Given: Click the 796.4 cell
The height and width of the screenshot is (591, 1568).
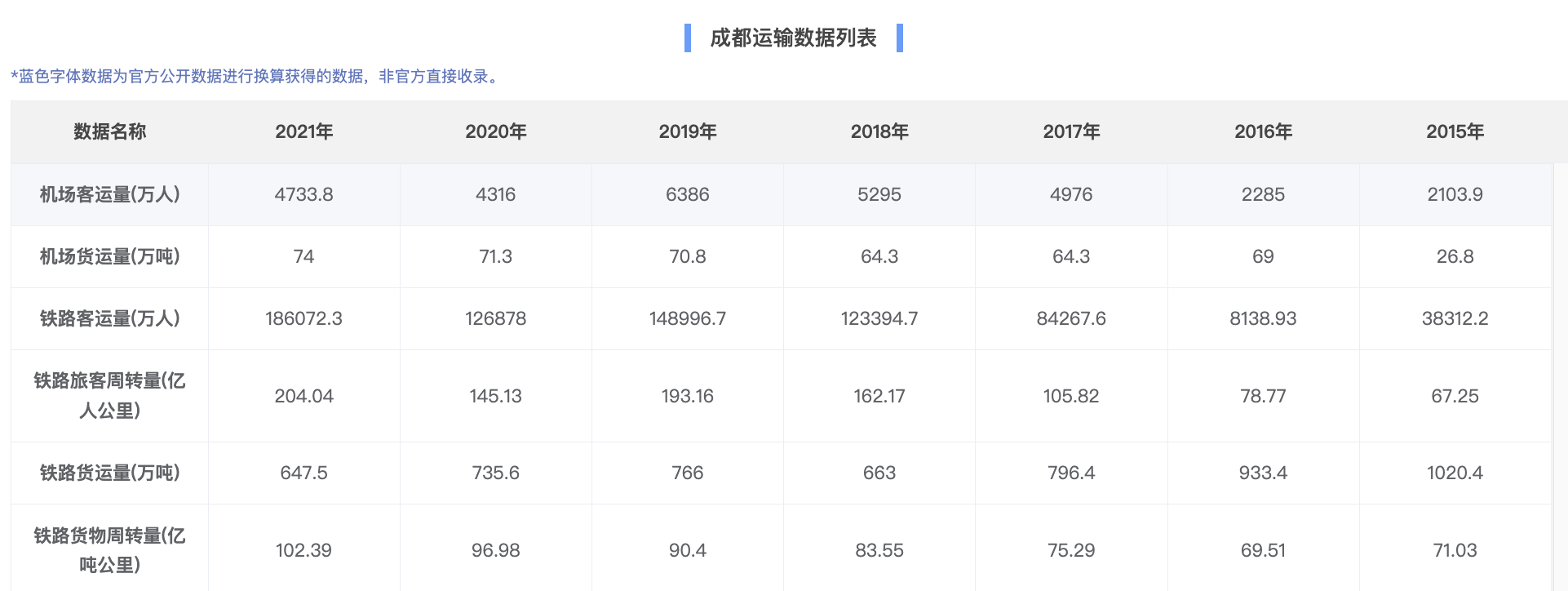Looking at the screenshot, I should pyautogui.click(x=1071, y=473).
